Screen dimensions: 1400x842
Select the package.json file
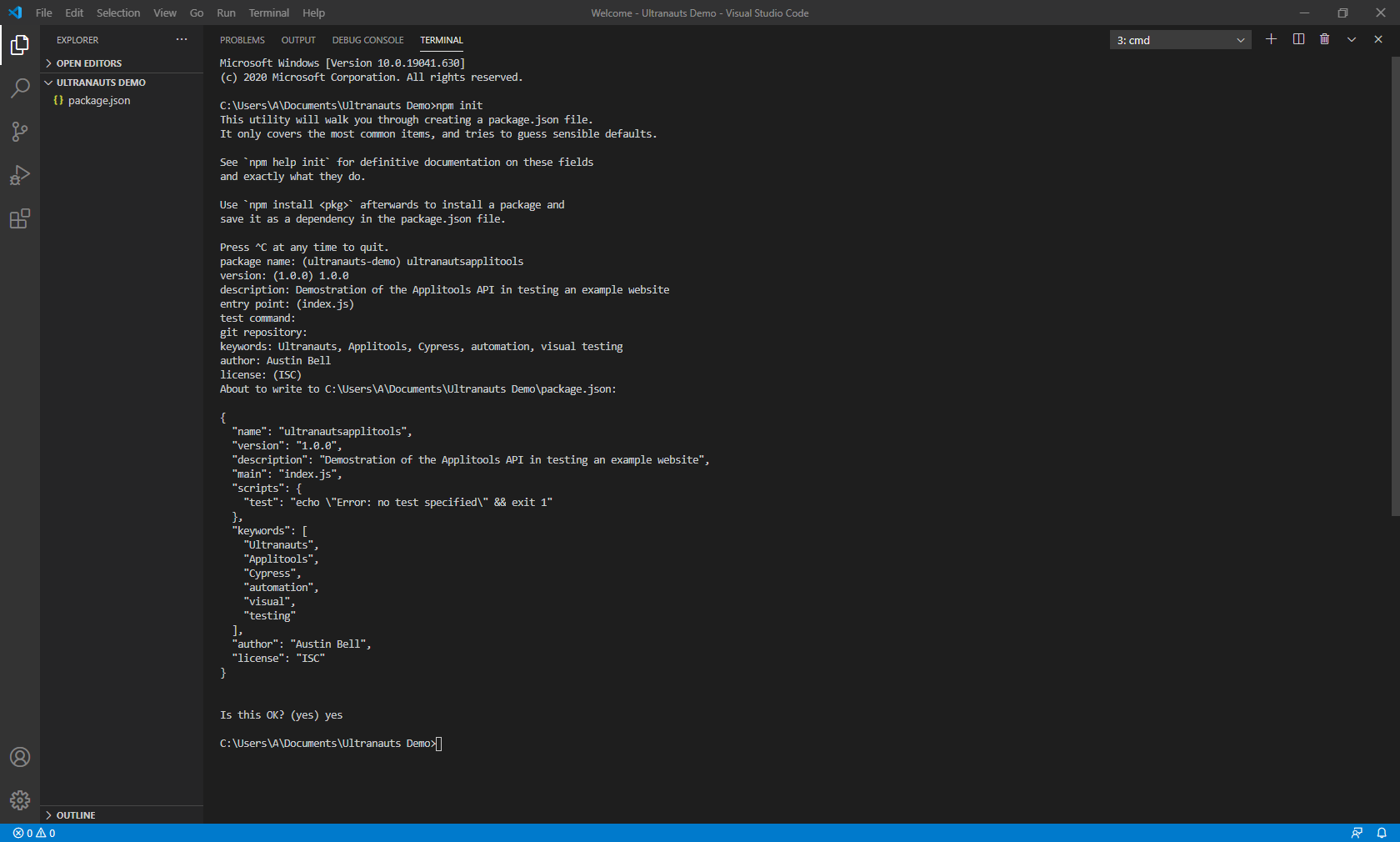tap(122, 100)
